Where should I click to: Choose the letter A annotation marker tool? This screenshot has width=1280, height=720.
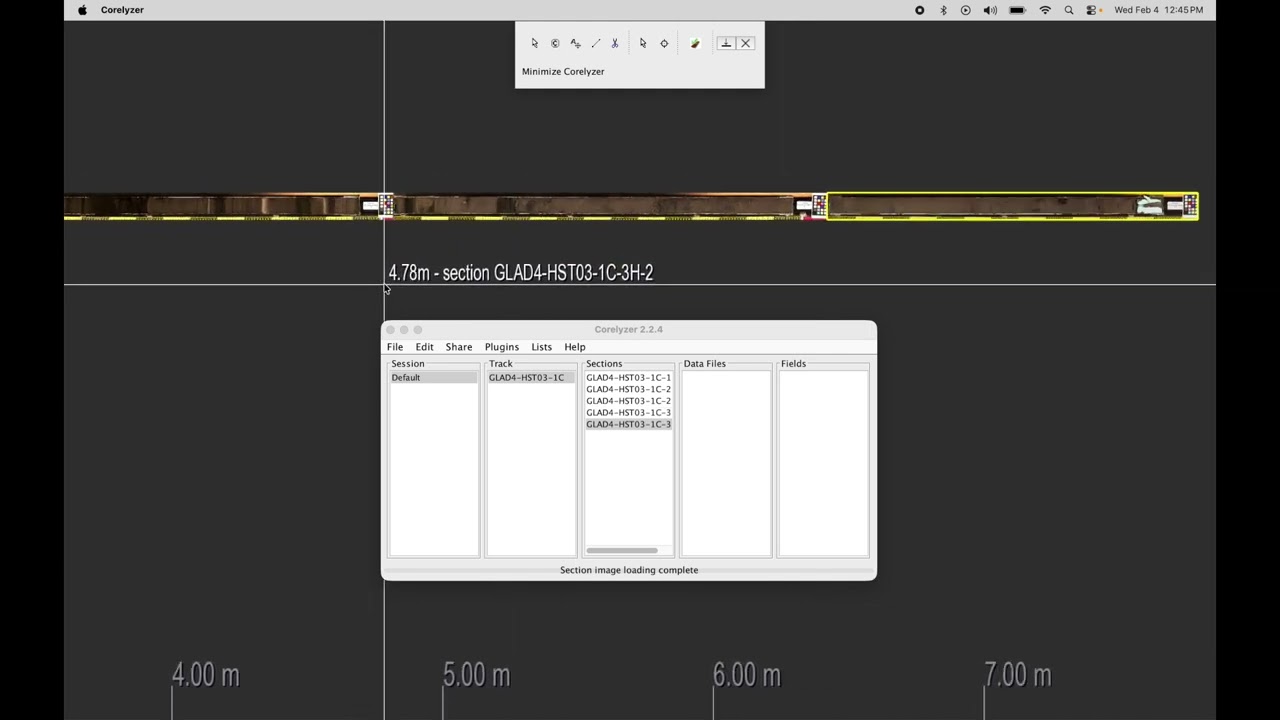click(575, 43)
